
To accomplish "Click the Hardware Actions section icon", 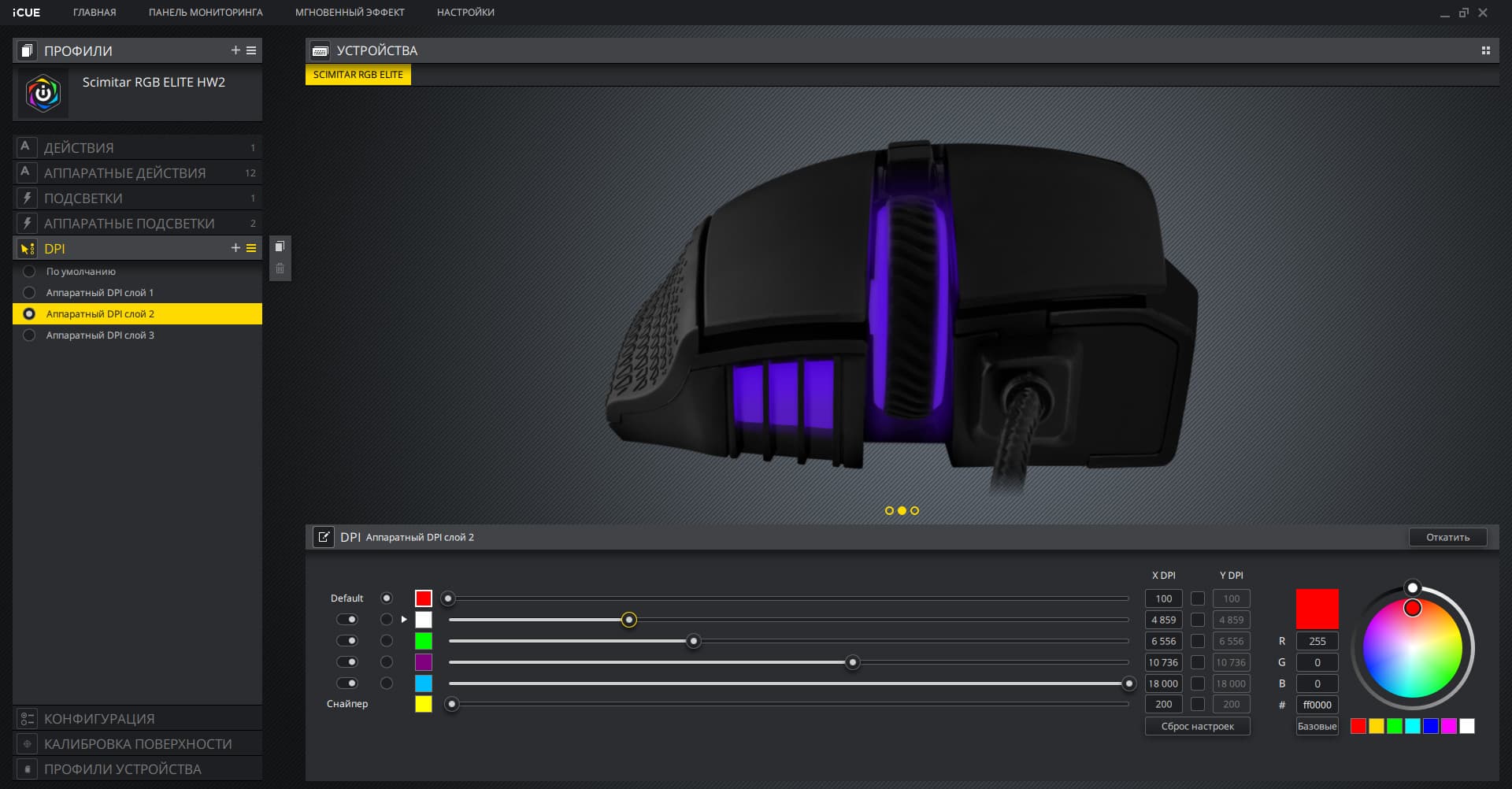I will 25,172.
